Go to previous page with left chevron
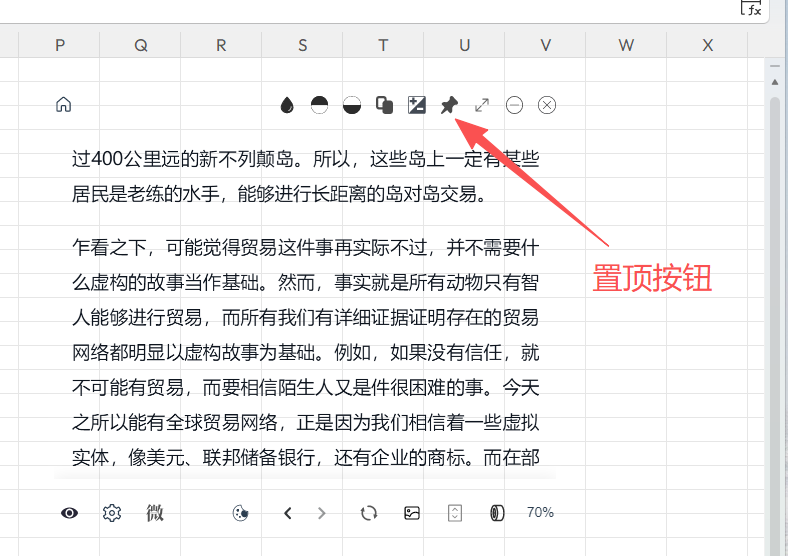788x556 pixels. pyautogui.click(x=288, y=513)
